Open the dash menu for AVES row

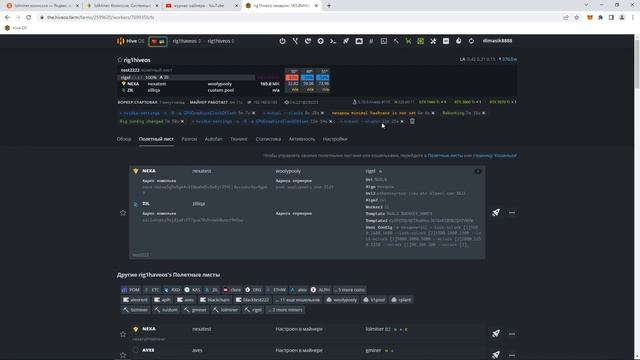512,355
